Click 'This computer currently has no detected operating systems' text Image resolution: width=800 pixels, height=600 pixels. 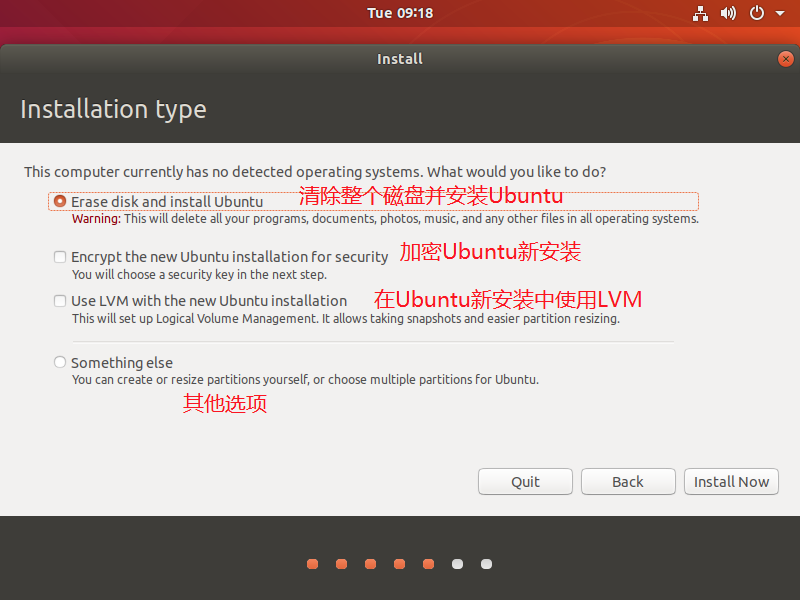click(223, 172)
